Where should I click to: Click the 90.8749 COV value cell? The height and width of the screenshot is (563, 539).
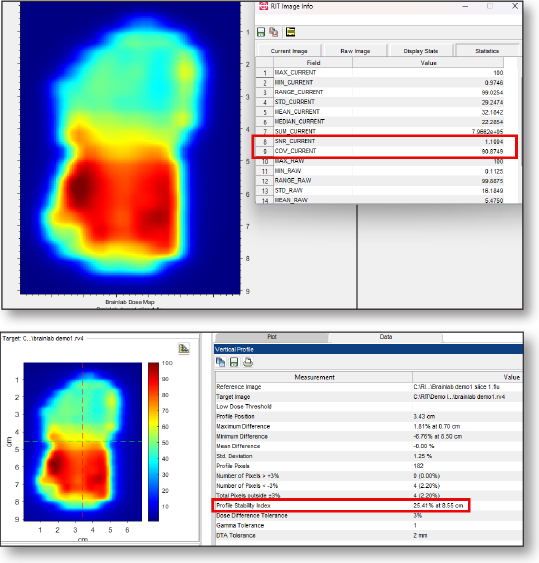pos(428,151)
